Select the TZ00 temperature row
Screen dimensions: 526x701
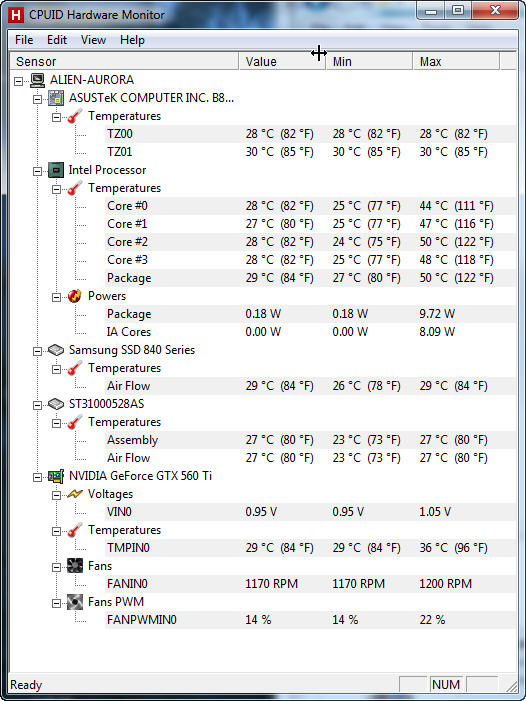point(310,134)
